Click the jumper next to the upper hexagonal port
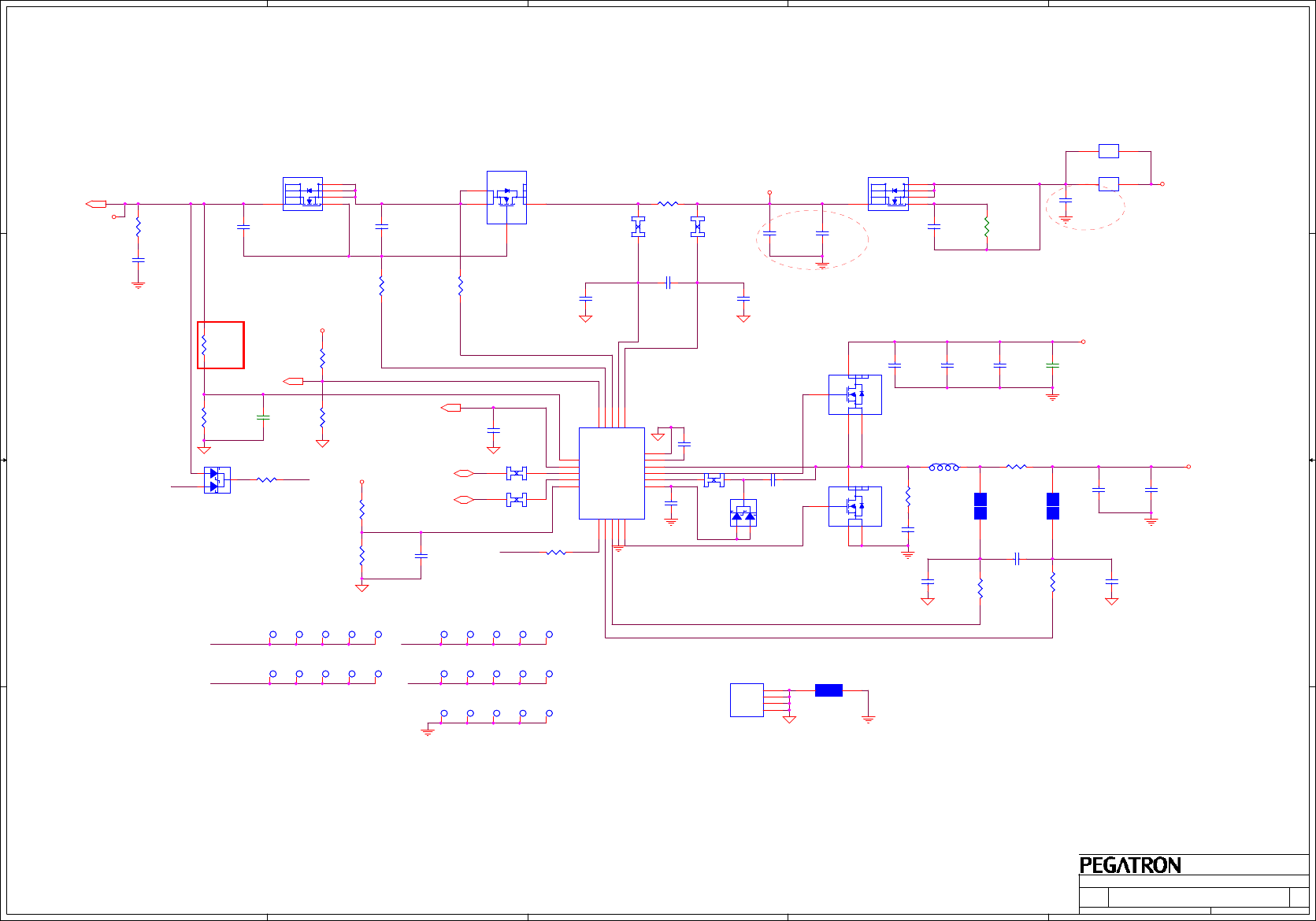This screenshot has height=921, width=1316. [517, 473]
